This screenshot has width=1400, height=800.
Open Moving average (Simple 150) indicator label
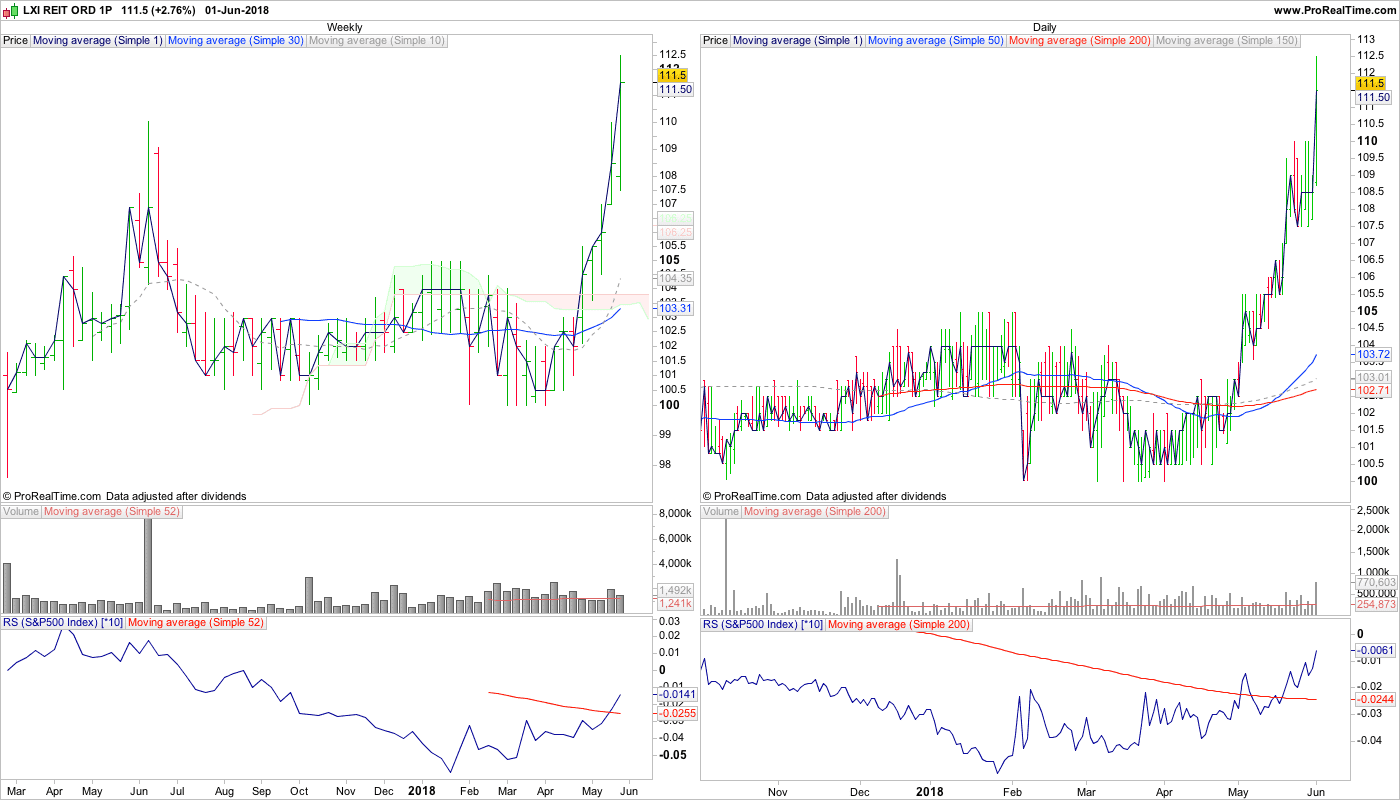(x=1227, y=41)
